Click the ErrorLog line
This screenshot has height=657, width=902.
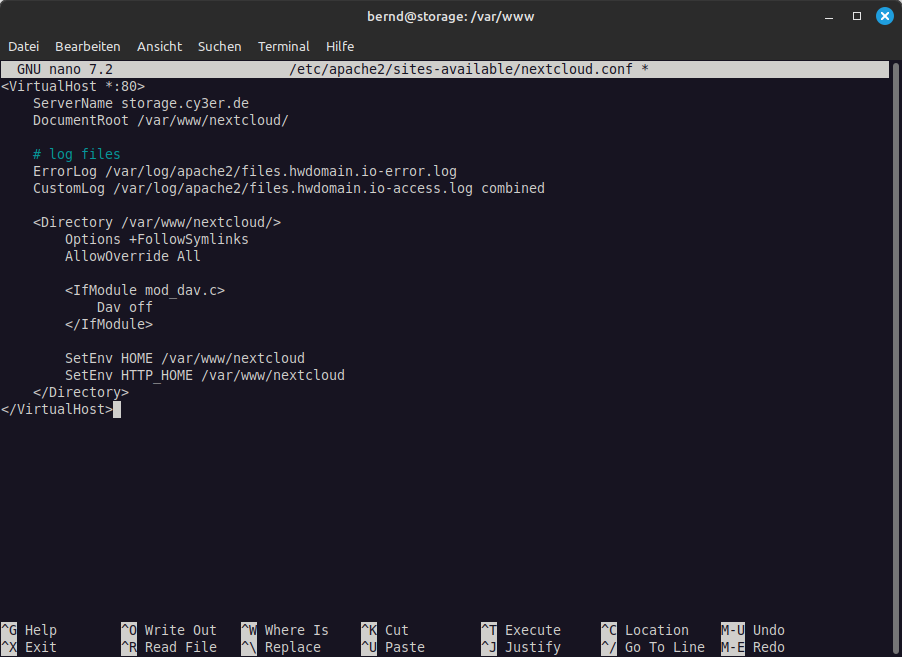point(244,171)
